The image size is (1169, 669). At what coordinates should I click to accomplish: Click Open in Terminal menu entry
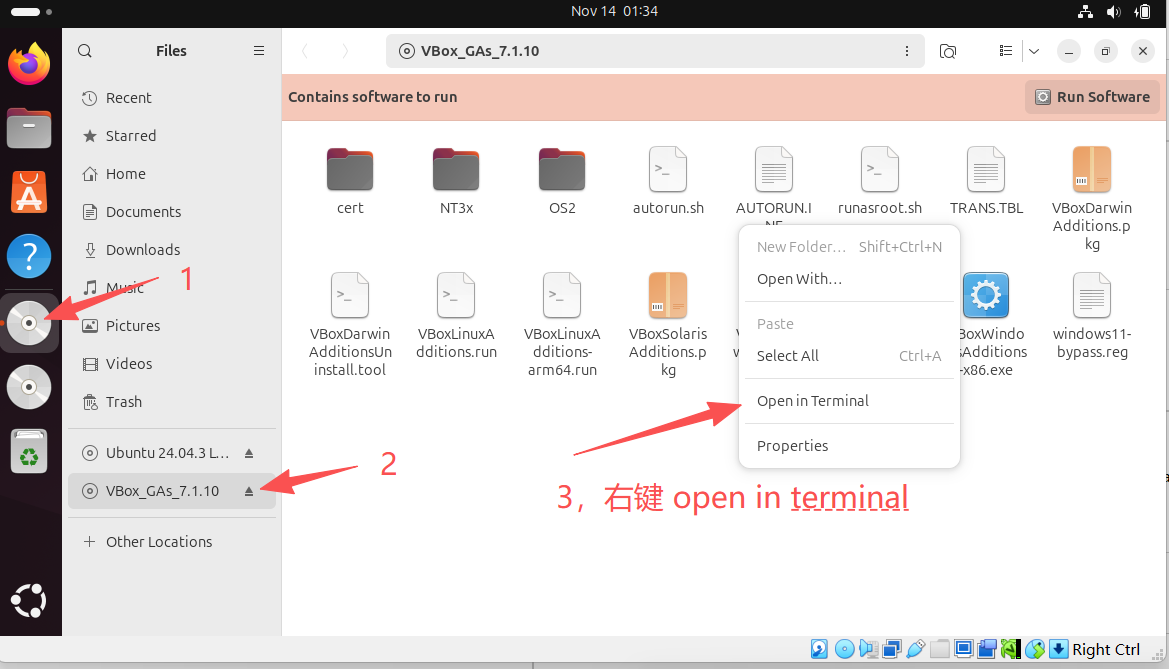tap(849, 401)
